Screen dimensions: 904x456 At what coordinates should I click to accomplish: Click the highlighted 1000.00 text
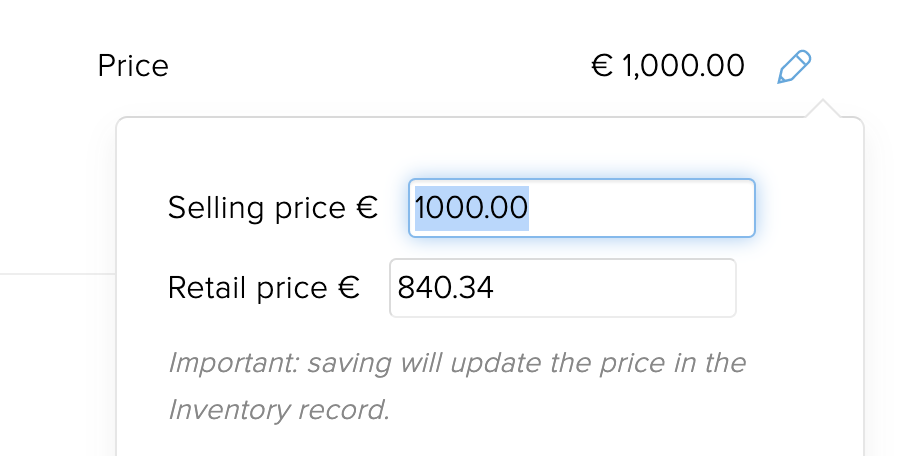(472, 208)
